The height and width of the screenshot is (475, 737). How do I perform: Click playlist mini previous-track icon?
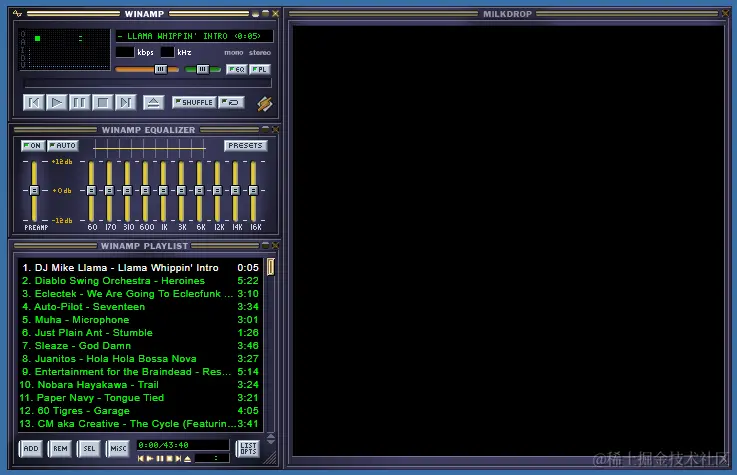click(141, 458)
